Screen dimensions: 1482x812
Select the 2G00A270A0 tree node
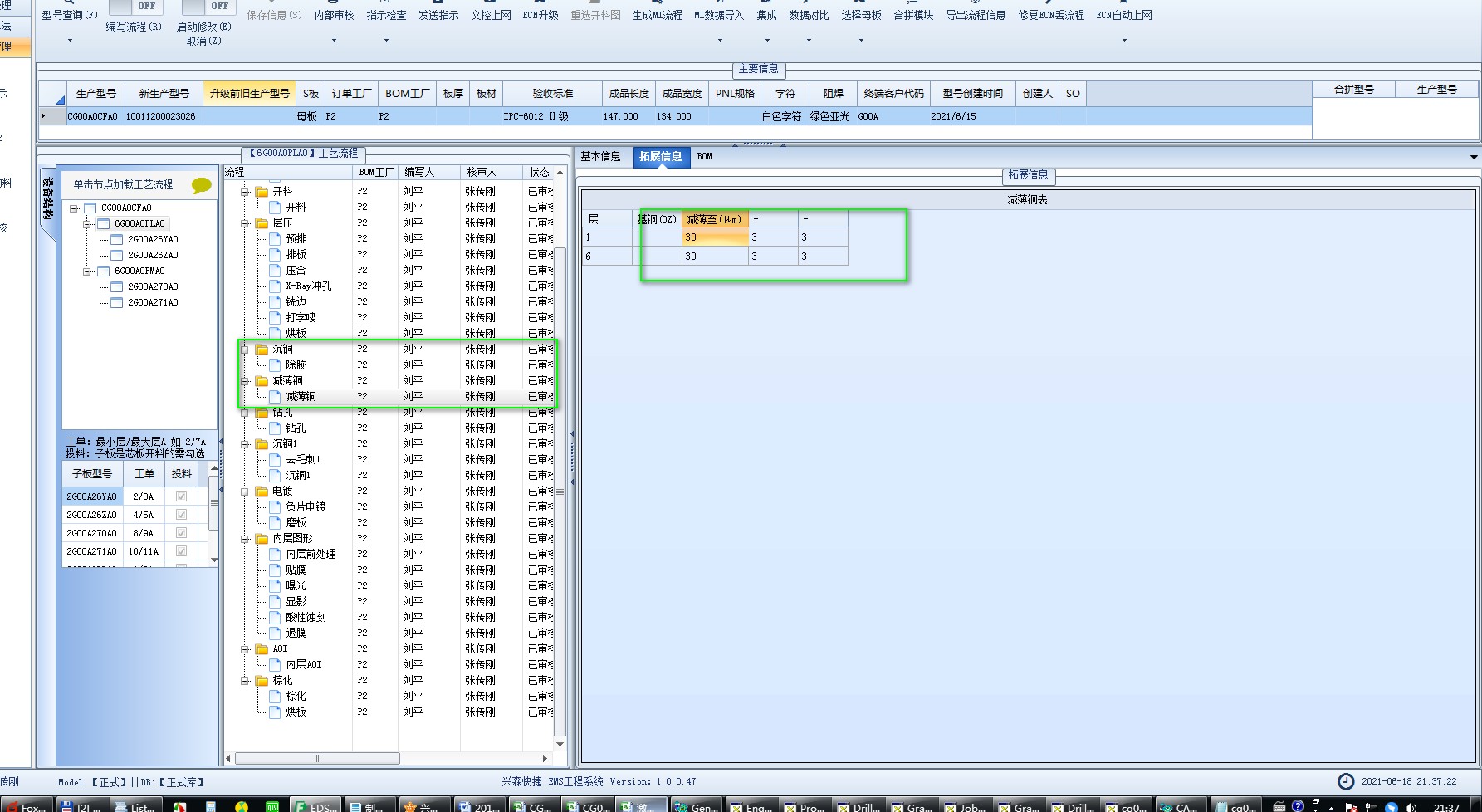pos(153,286)
